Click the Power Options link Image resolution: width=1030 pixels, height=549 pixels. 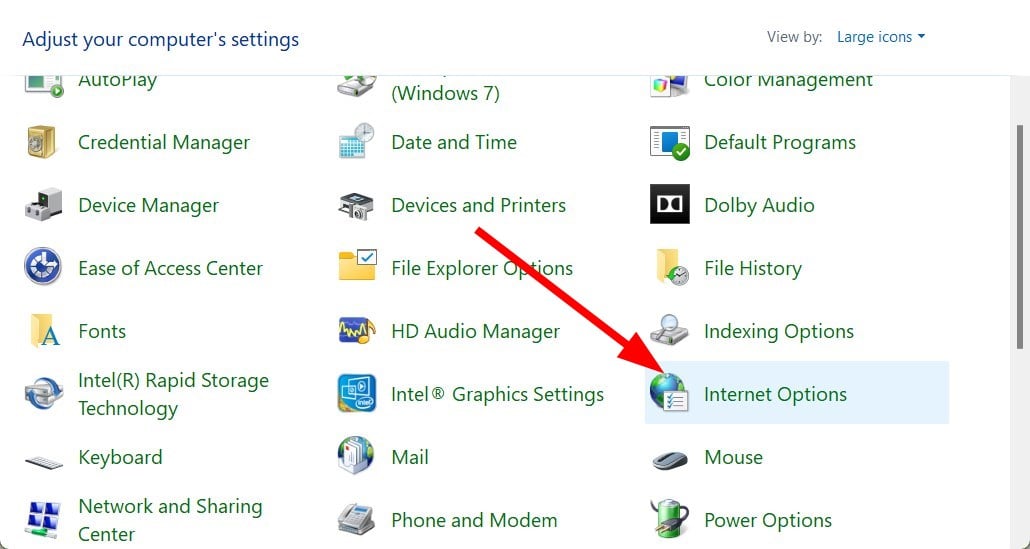pos(768,521)
